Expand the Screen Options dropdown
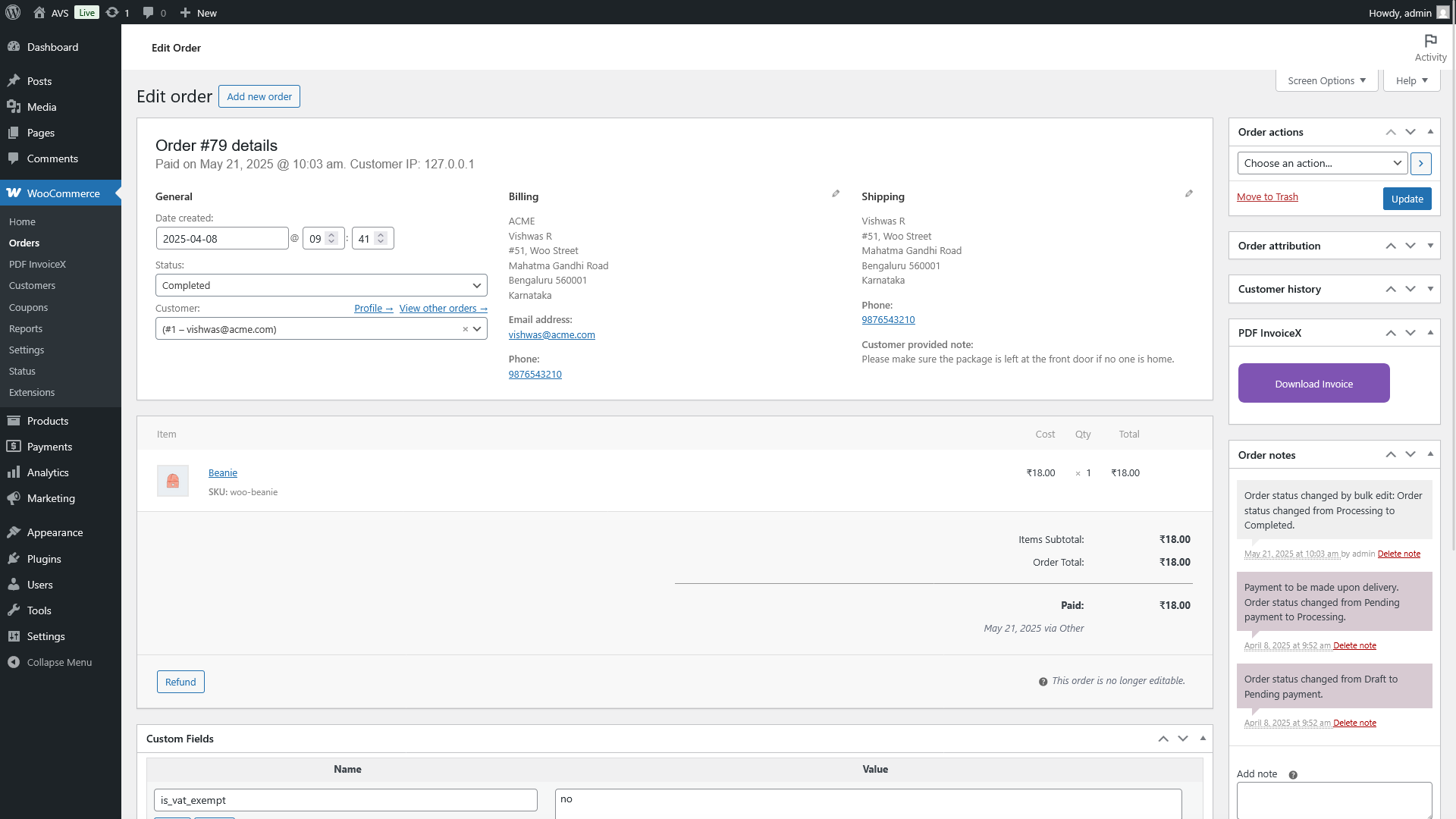Screen dimensions: 1456x819 (1326, 80)
